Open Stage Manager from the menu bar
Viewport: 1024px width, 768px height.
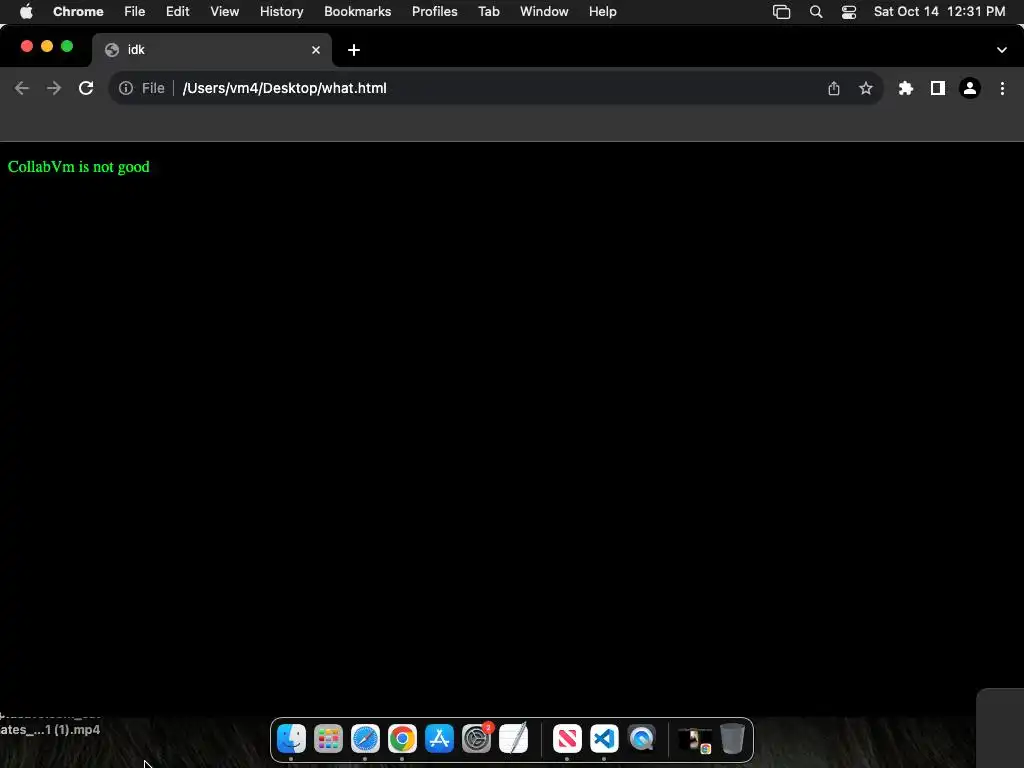click(x=782, y=11)
